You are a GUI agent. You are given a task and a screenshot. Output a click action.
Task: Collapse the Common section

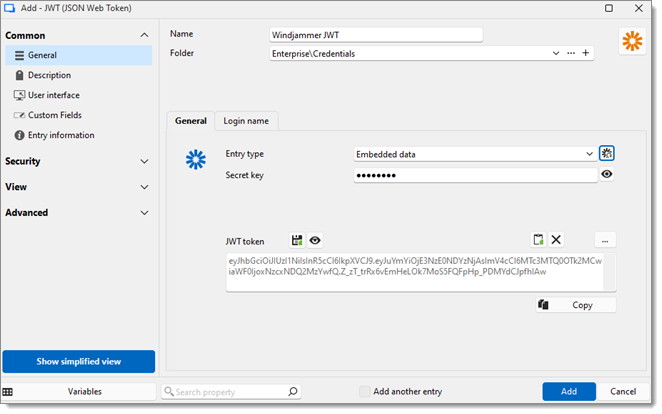(x=144, y=35)
